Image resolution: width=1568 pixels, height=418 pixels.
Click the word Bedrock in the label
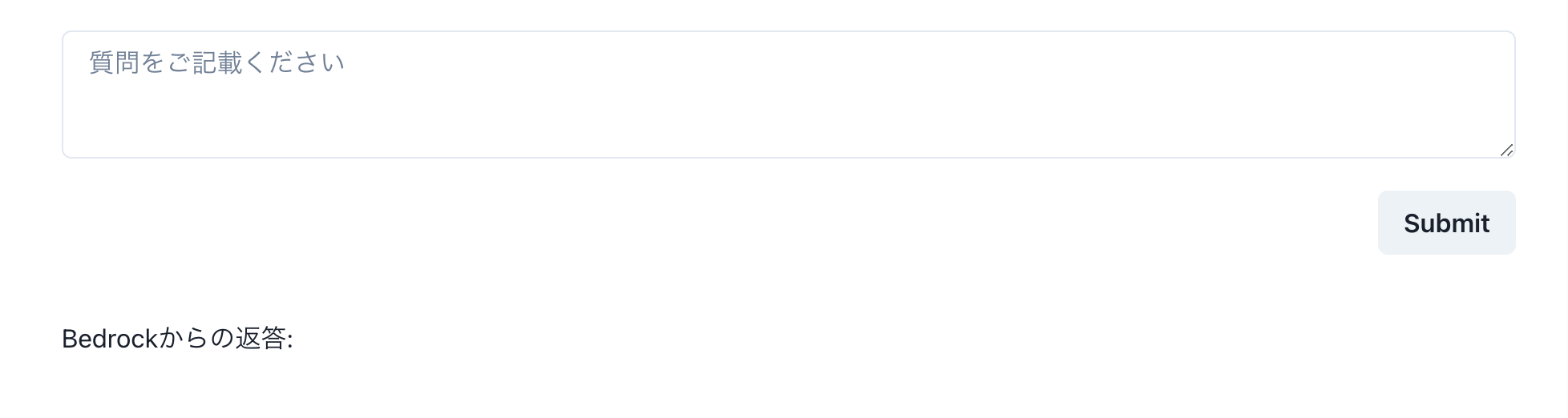[x=110, y=340]
